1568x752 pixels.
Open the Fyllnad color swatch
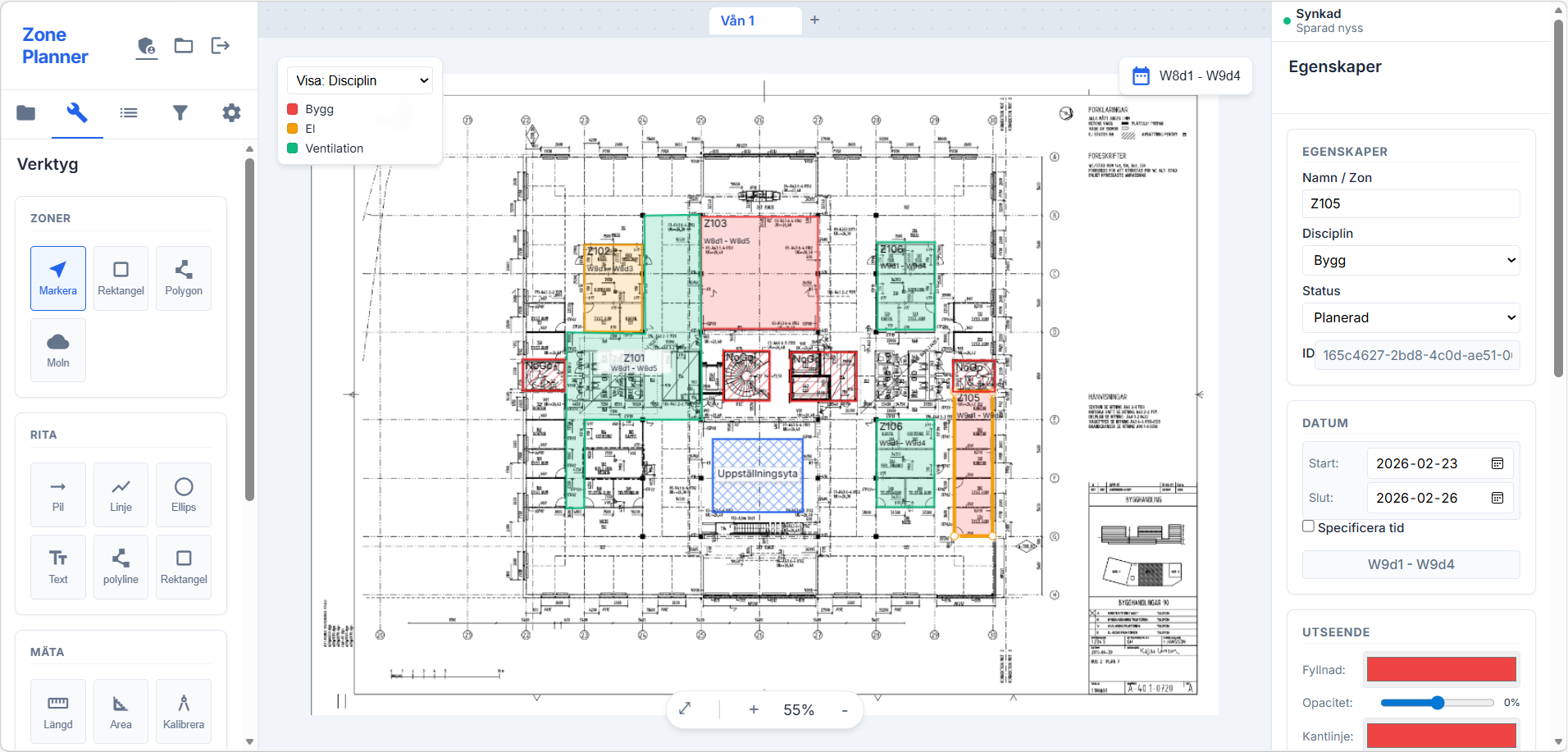click(1440, 669)
